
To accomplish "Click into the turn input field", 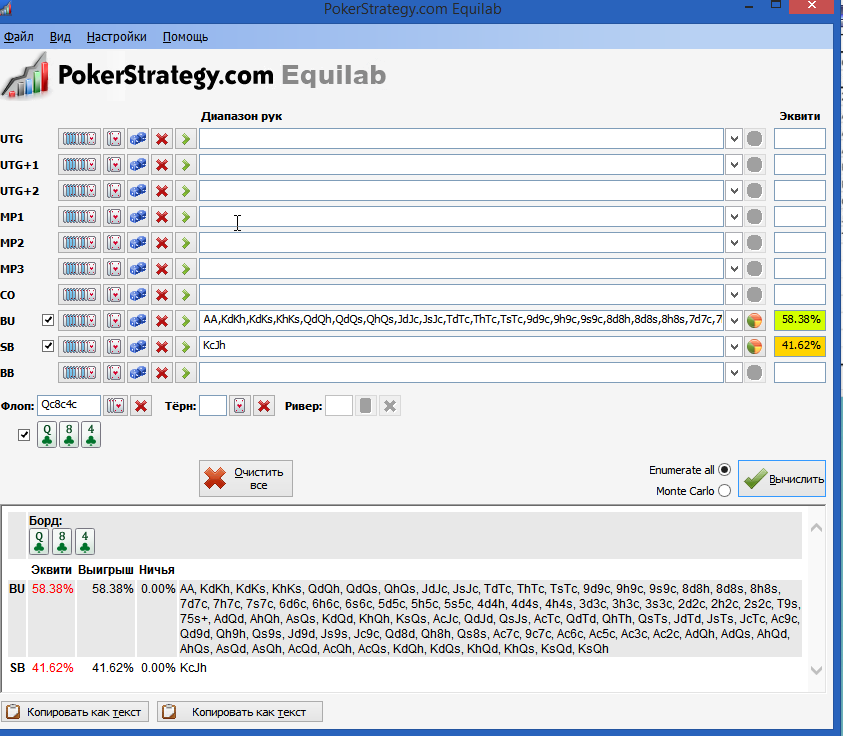I will (x=213, y=405).
